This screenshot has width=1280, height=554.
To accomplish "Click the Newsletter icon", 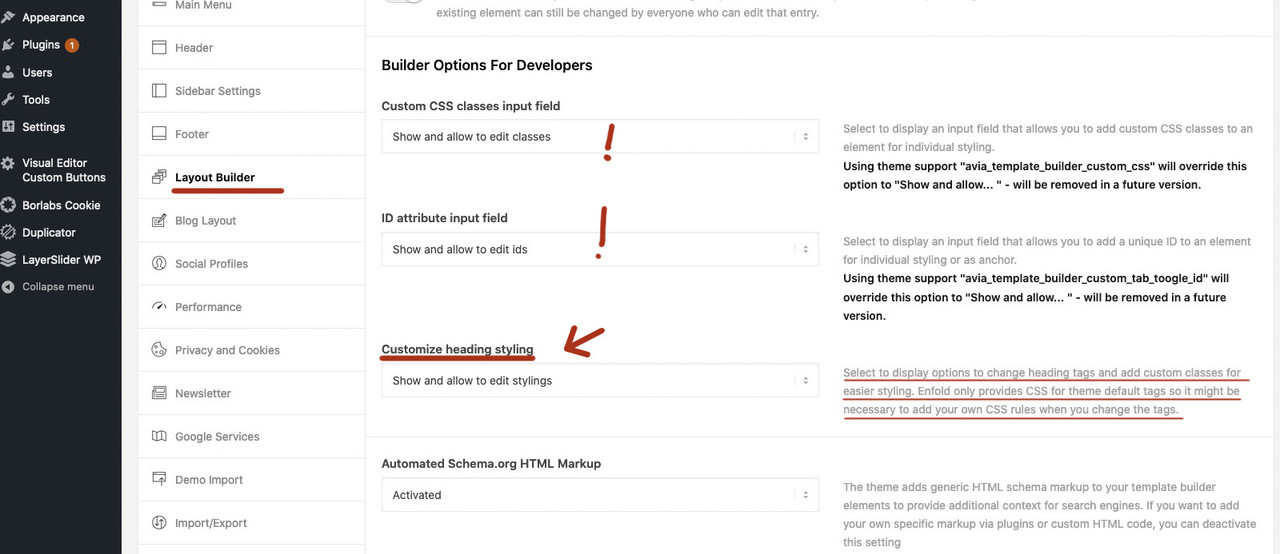I will [159, 393].
